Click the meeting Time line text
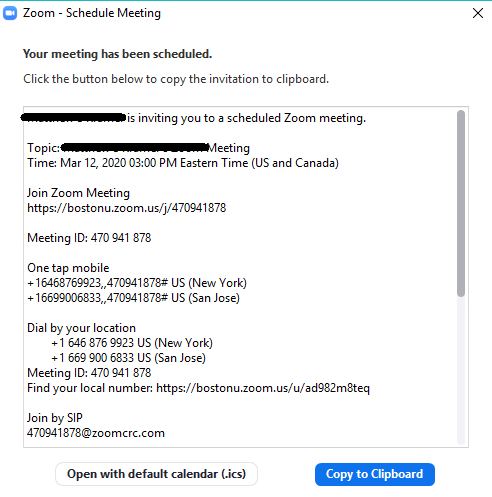The height and width of the screenshot is (497, 492). click(183, 163)
